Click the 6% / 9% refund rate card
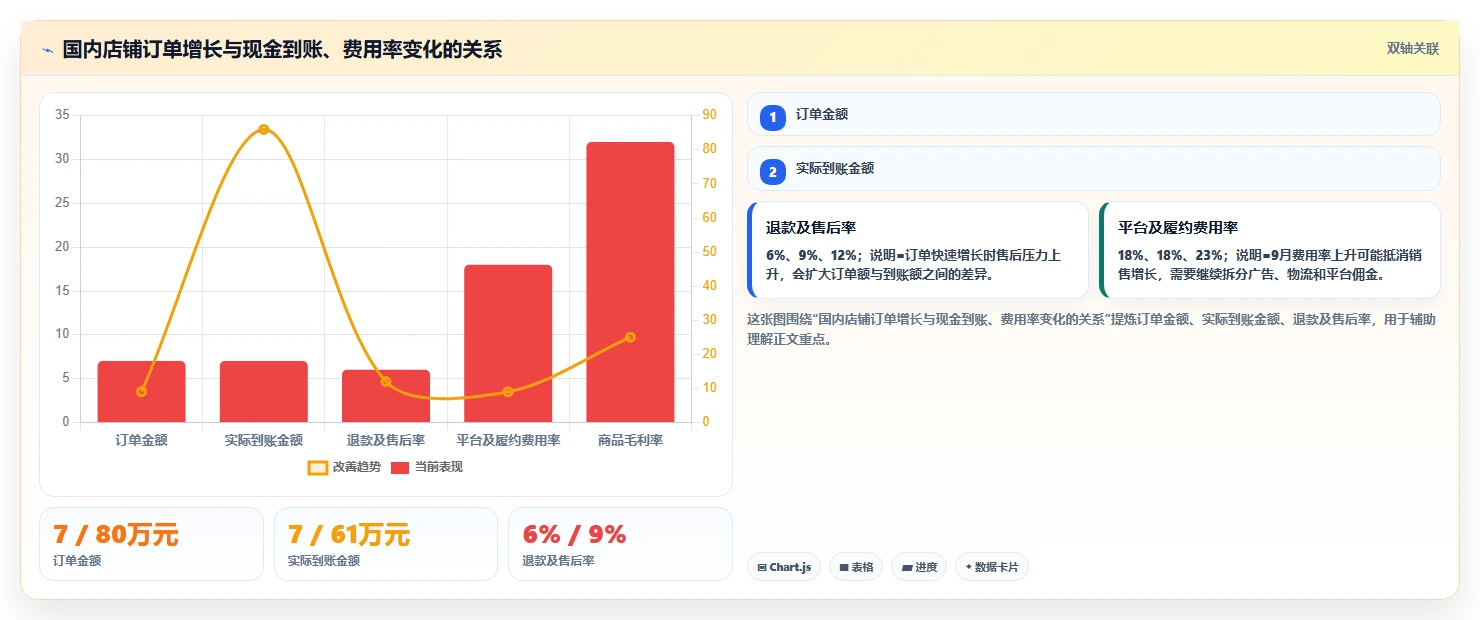 tap(620, 544)
